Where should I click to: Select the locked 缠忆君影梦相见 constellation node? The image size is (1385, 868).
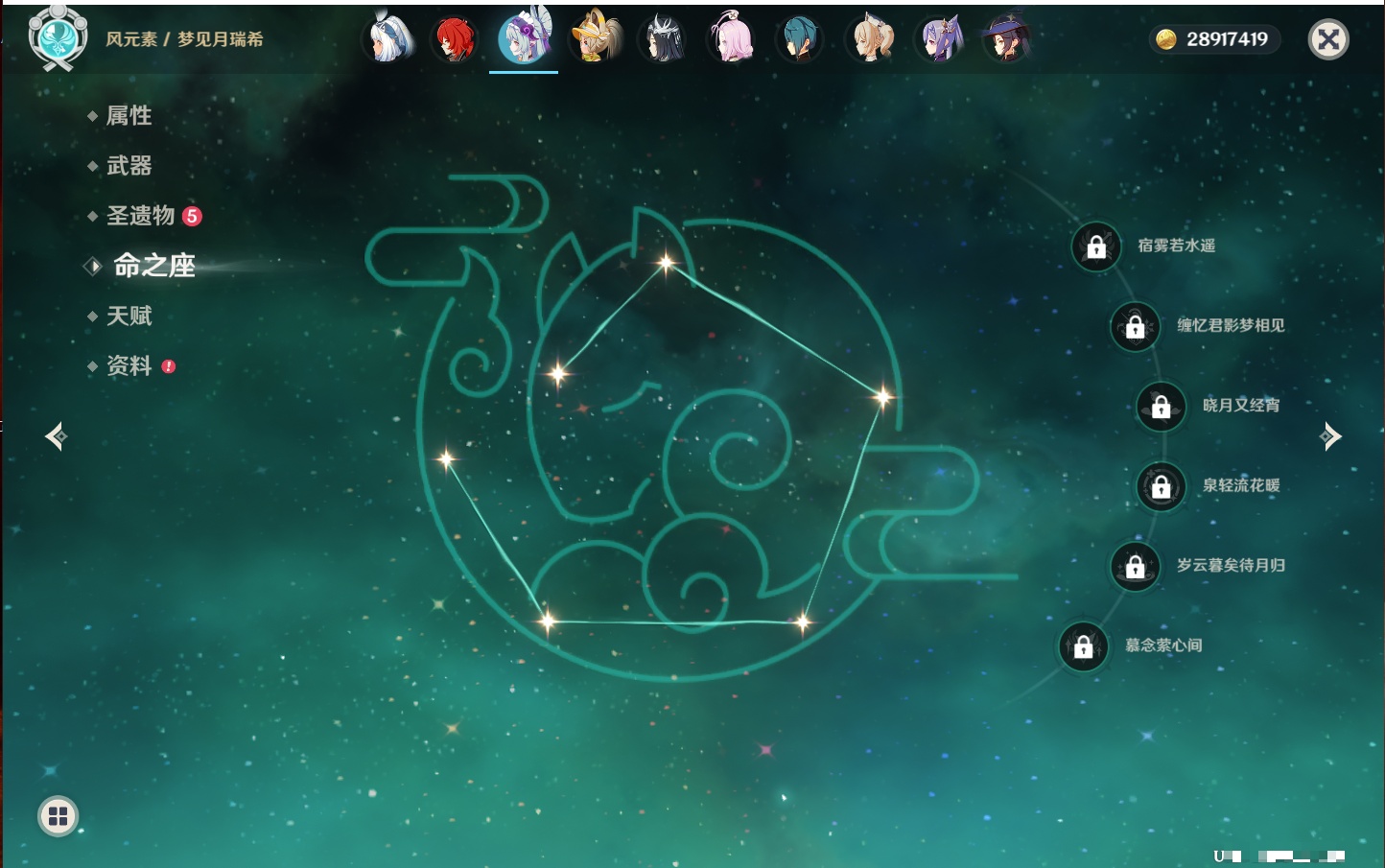1135,326
